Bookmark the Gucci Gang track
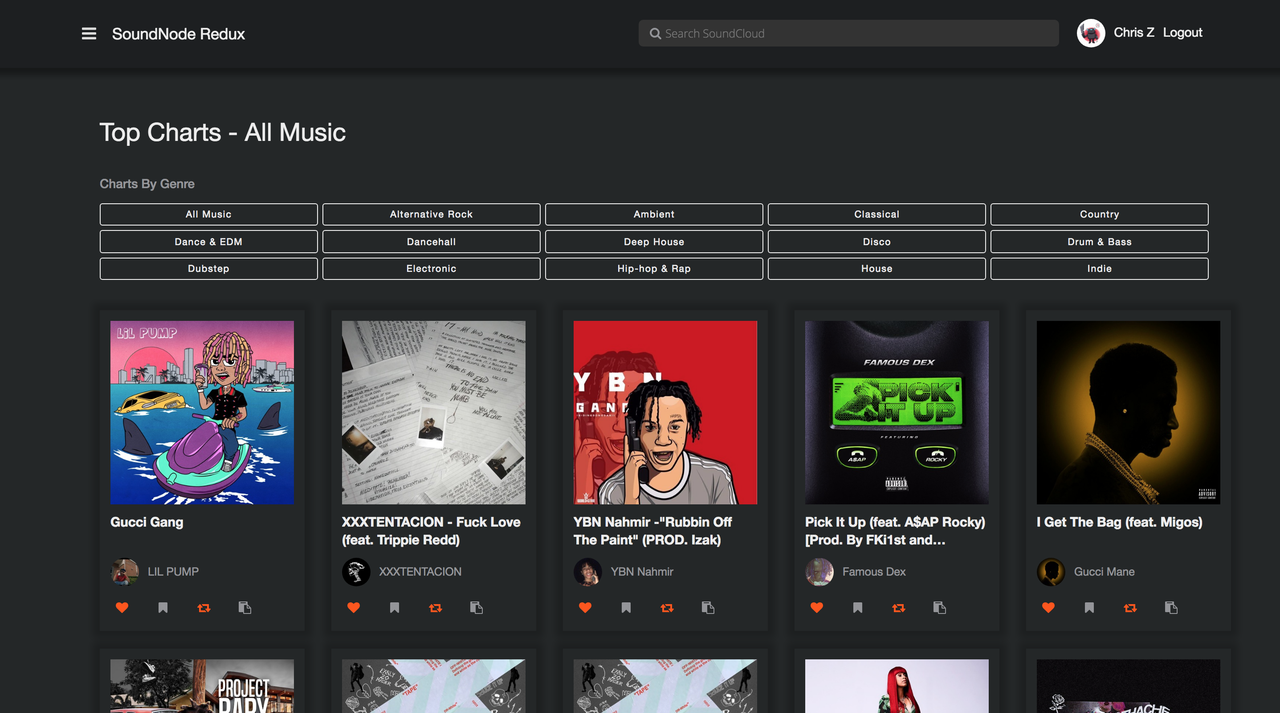Viewport: 1280px width, 713px height. tap(163, 607)
